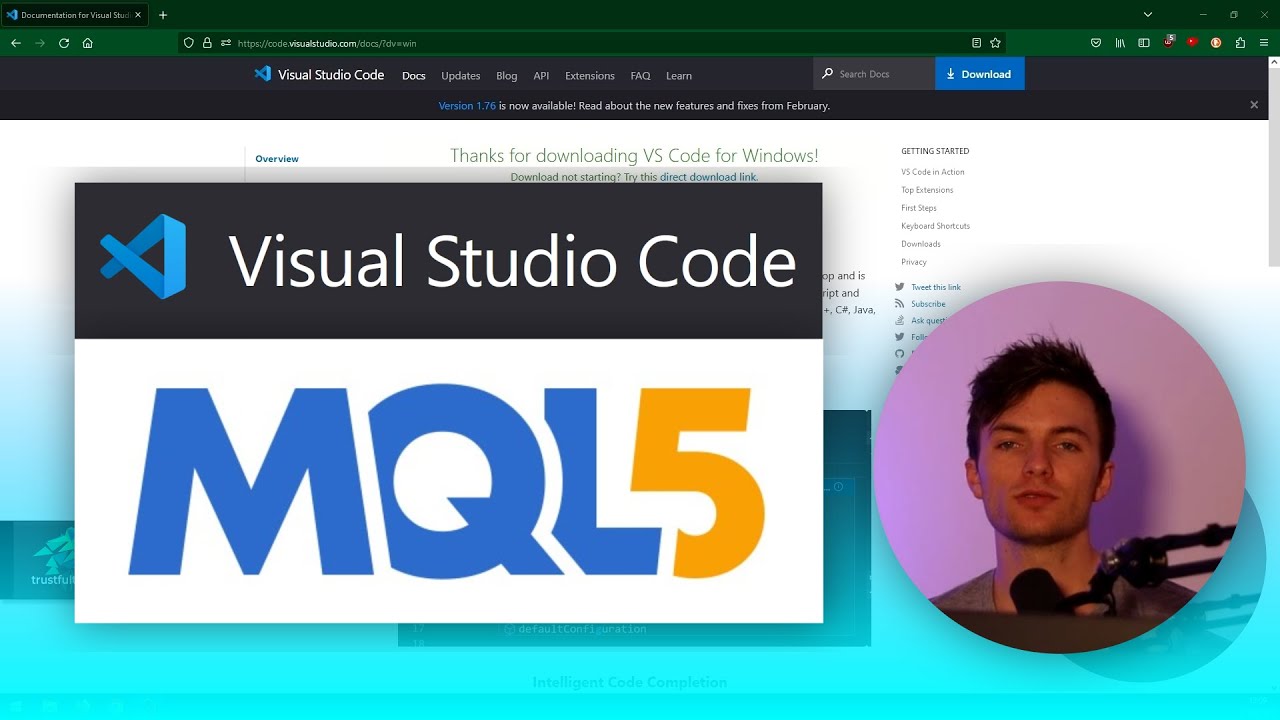The height and width of the screenshot is (720, 1280).
Task: Open the Downloads link in Getting Started
Action: (921, 244)
